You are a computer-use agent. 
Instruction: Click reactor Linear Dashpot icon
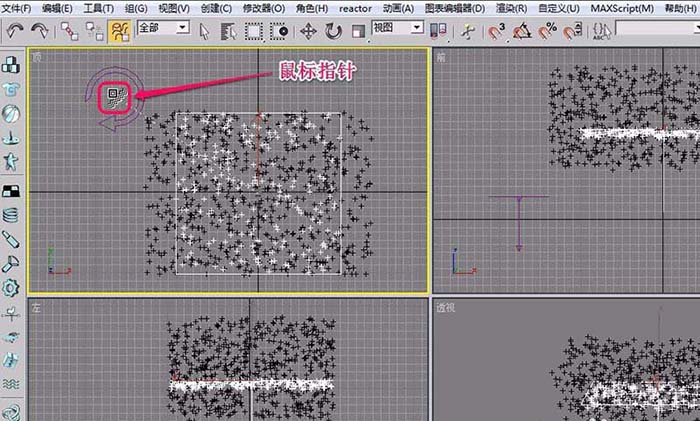[11, 239]
